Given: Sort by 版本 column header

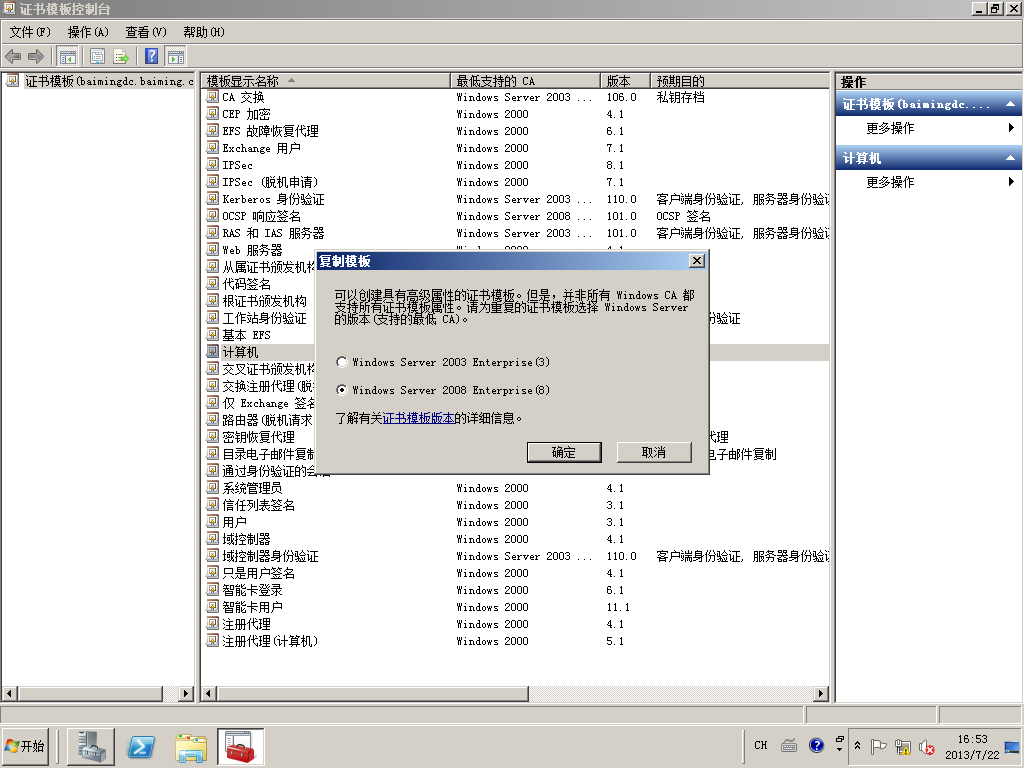Looking at the screenshot, I should click(625, 81).
